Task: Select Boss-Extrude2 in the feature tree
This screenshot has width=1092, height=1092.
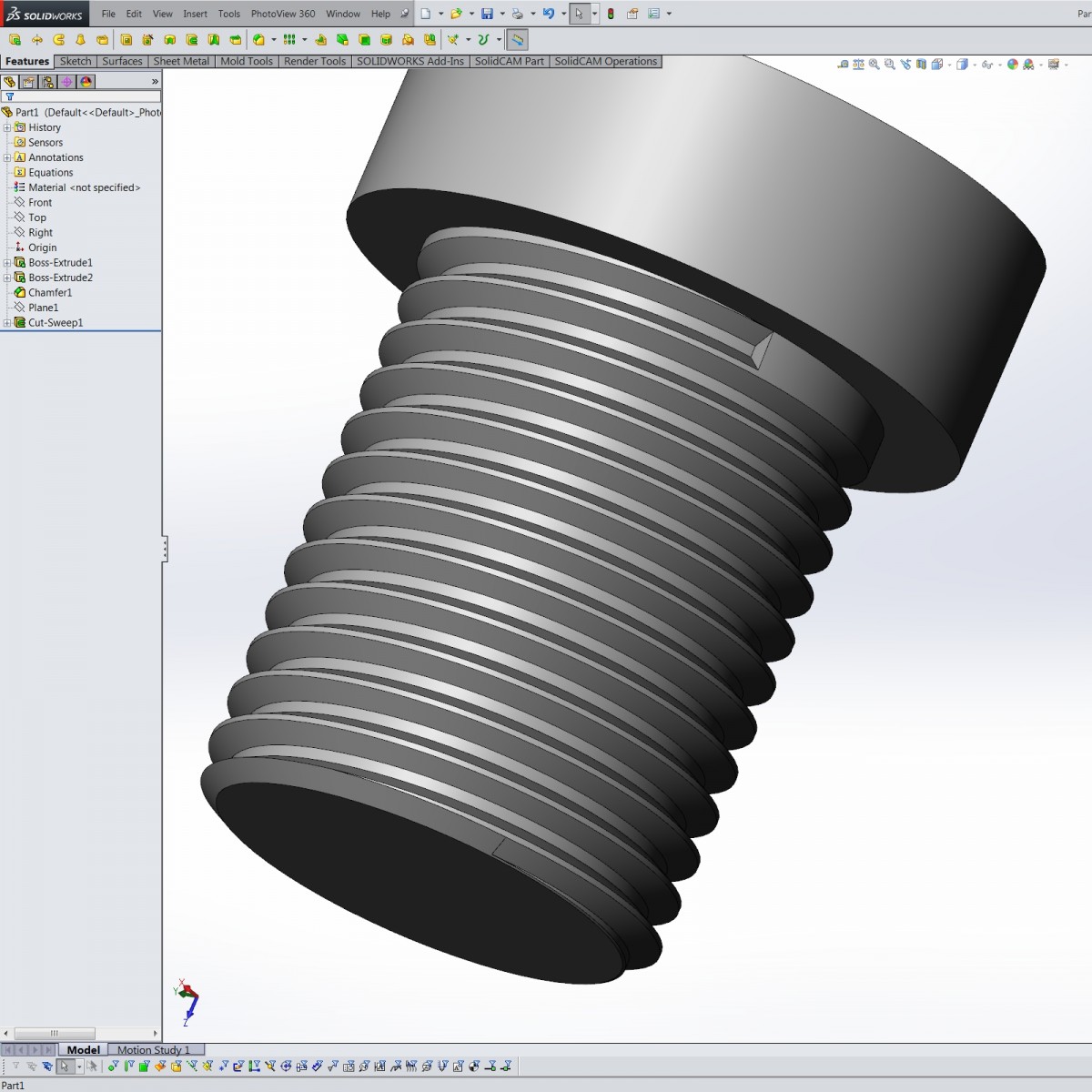Action: coord(60,277)
